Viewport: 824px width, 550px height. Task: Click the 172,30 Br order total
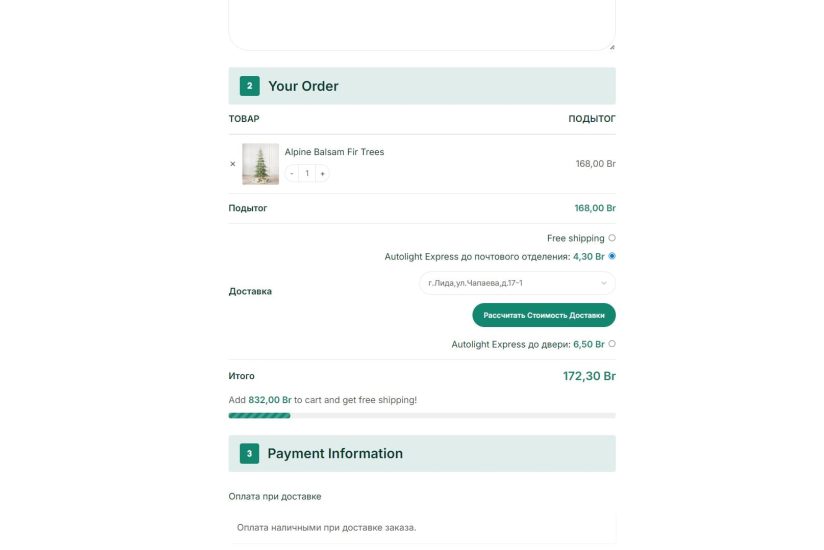point(589,377)
